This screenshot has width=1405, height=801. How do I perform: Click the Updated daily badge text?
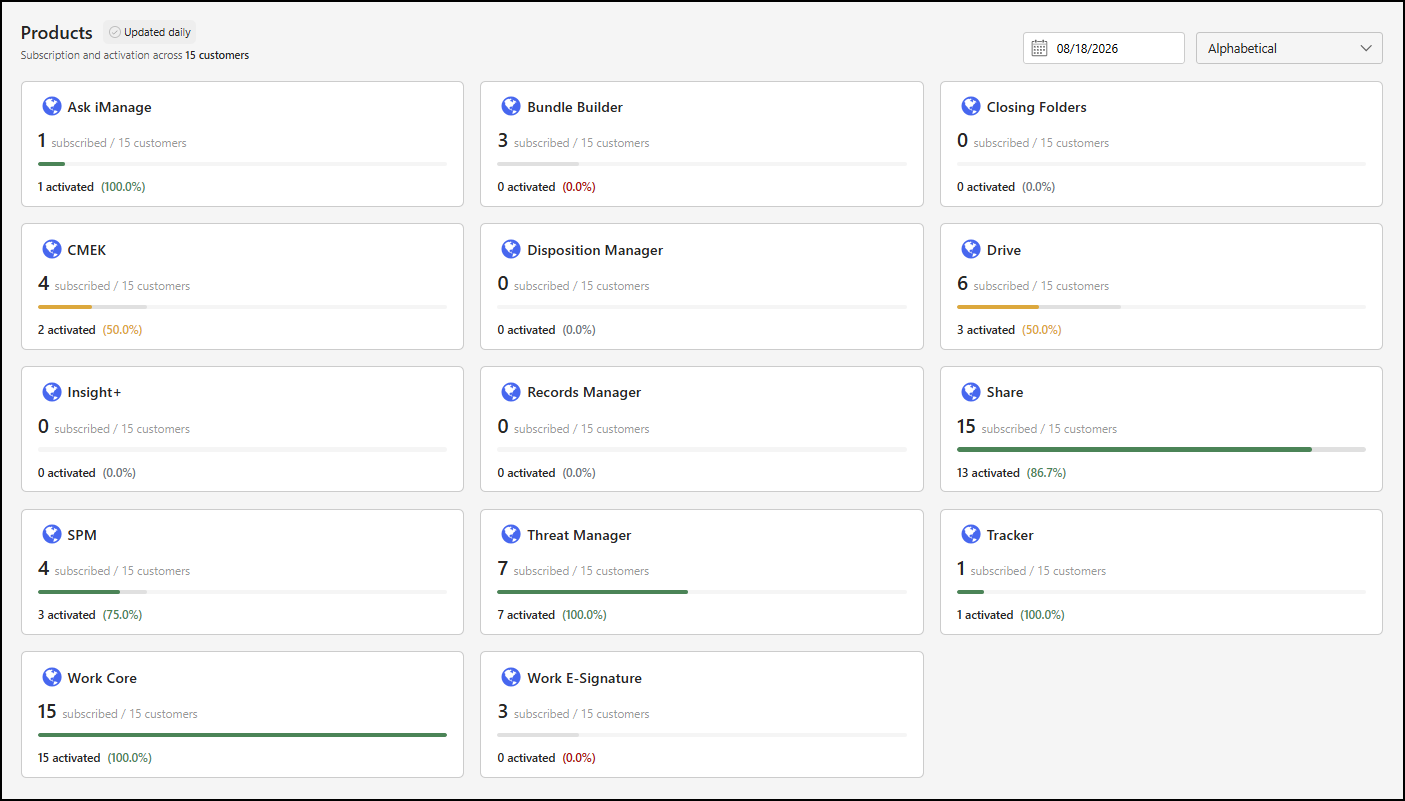point(157,32)
